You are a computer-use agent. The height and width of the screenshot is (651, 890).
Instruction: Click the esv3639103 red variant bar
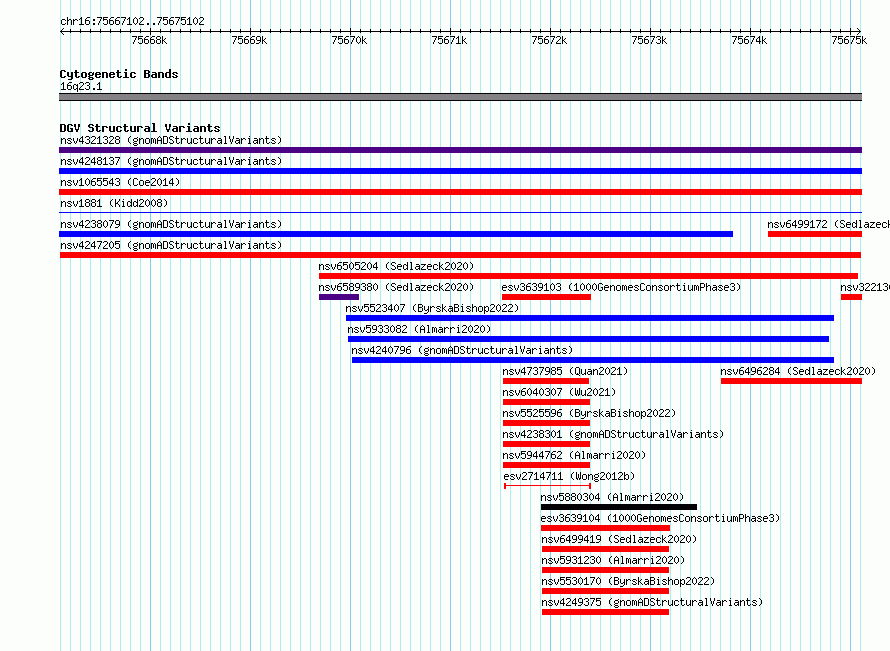[547, 297]
